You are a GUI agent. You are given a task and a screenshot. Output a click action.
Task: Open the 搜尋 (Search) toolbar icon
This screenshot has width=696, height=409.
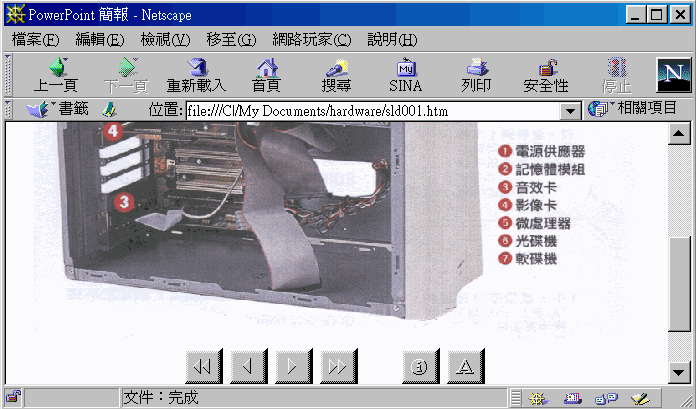pos(336,75)
